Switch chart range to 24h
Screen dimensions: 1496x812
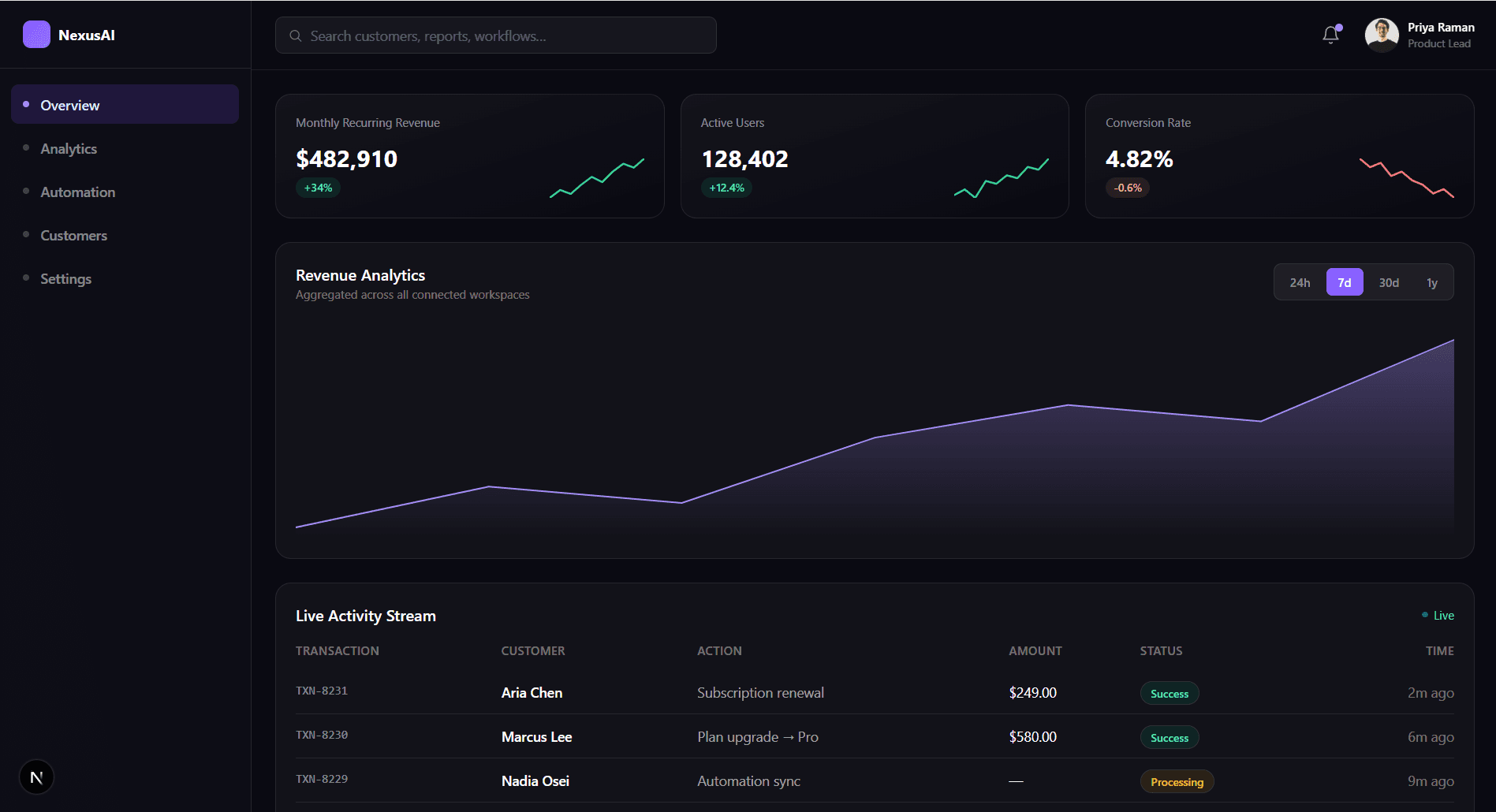[1300, 282]
